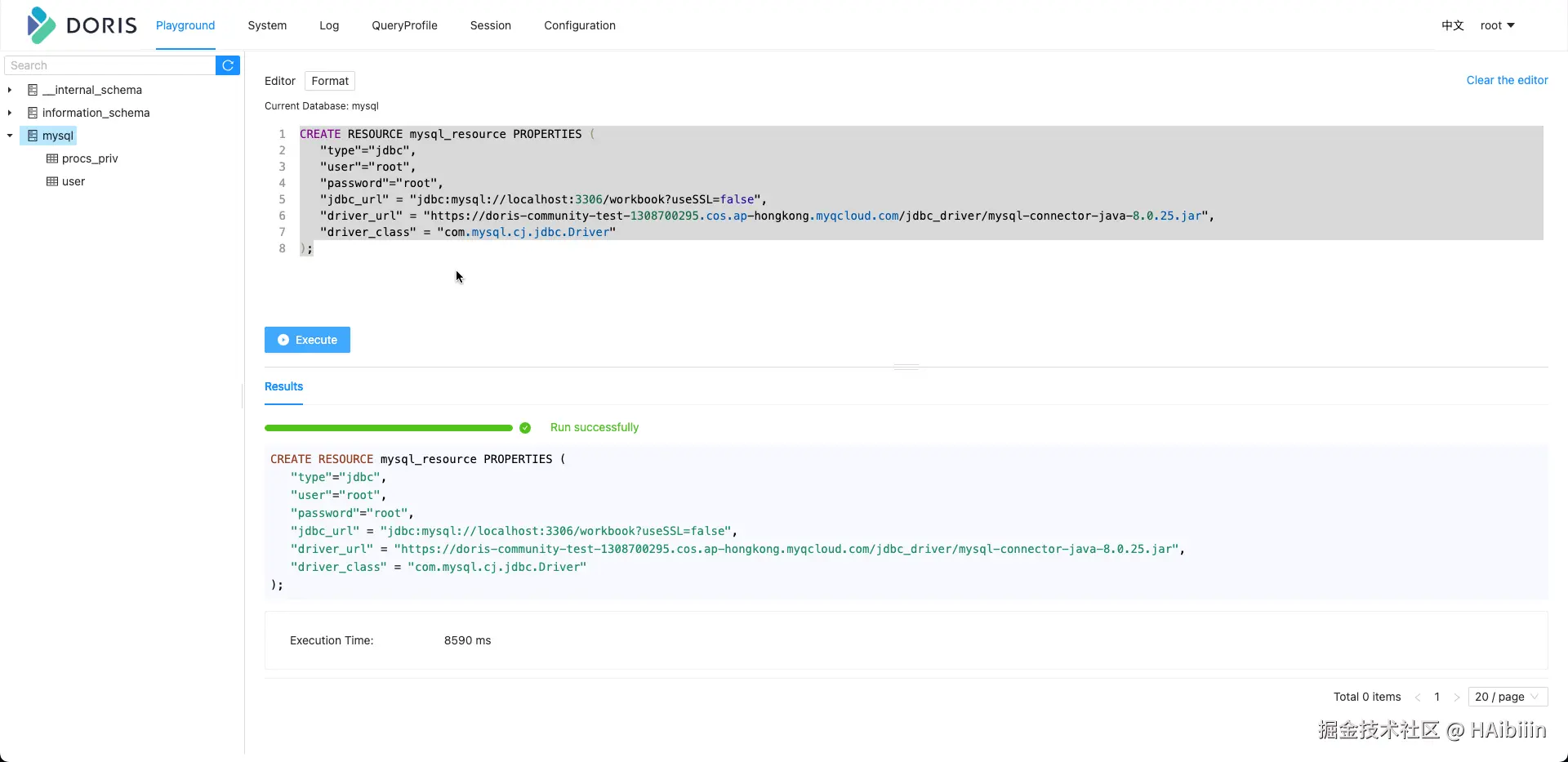Click the Doris logo icon
This screenshot has height=762, width=1568.
pyautogui.click(x=41, y=25)
